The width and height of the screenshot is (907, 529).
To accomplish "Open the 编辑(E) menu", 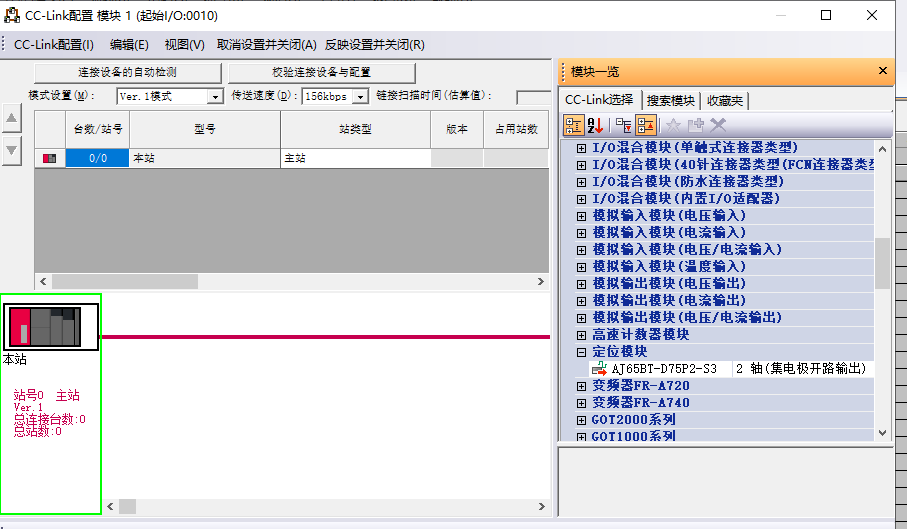I will [x=129, y=45].
